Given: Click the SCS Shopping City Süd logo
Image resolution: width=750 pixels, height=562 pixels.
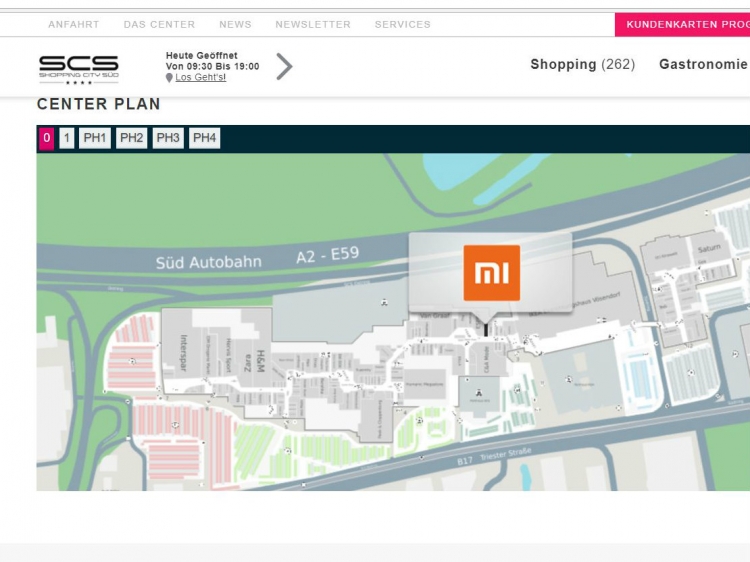Looking at the screenshot, I should click(x=78, y=67).
